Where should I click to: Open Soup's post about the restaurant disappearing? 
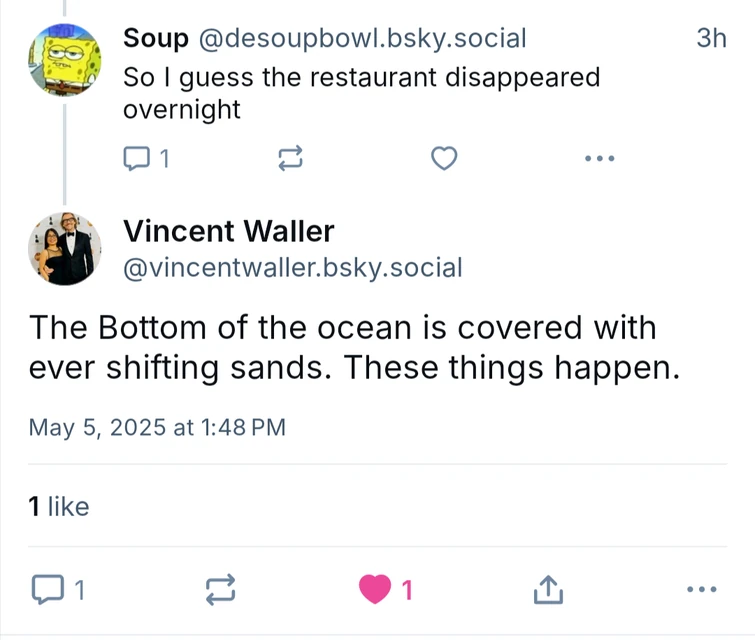coord(361,92)
